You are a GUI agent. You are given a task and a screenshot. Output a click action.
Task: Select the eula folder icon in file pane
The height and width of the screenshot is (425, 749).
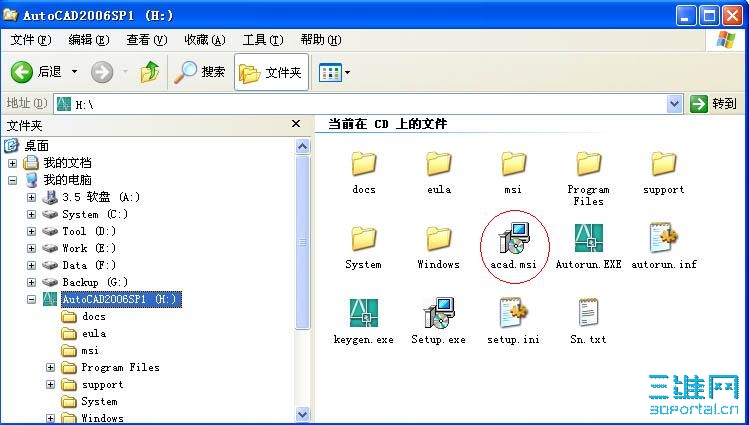[x=439, y=164]
